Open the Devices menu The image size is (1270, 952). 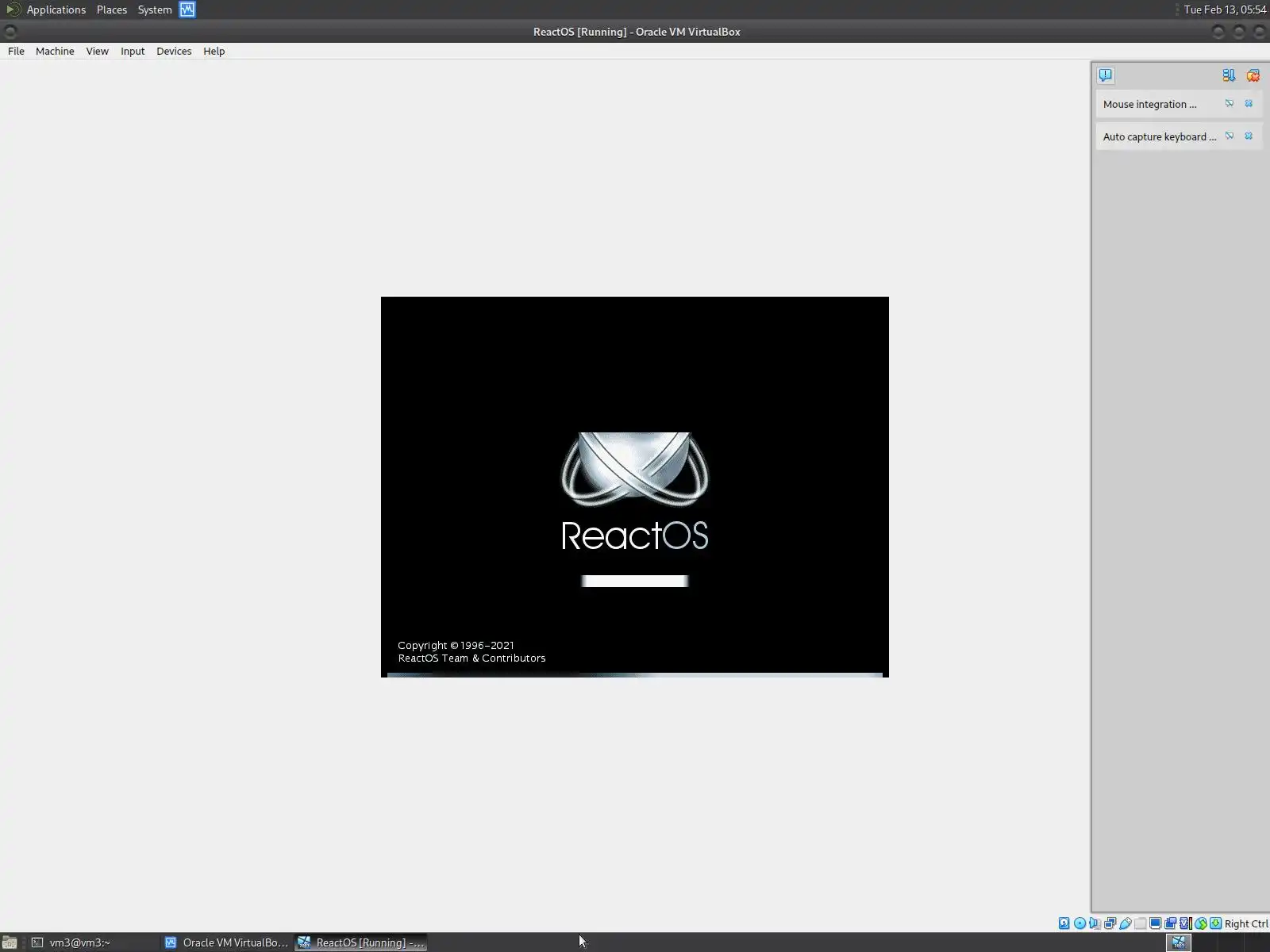pos(174,51)
